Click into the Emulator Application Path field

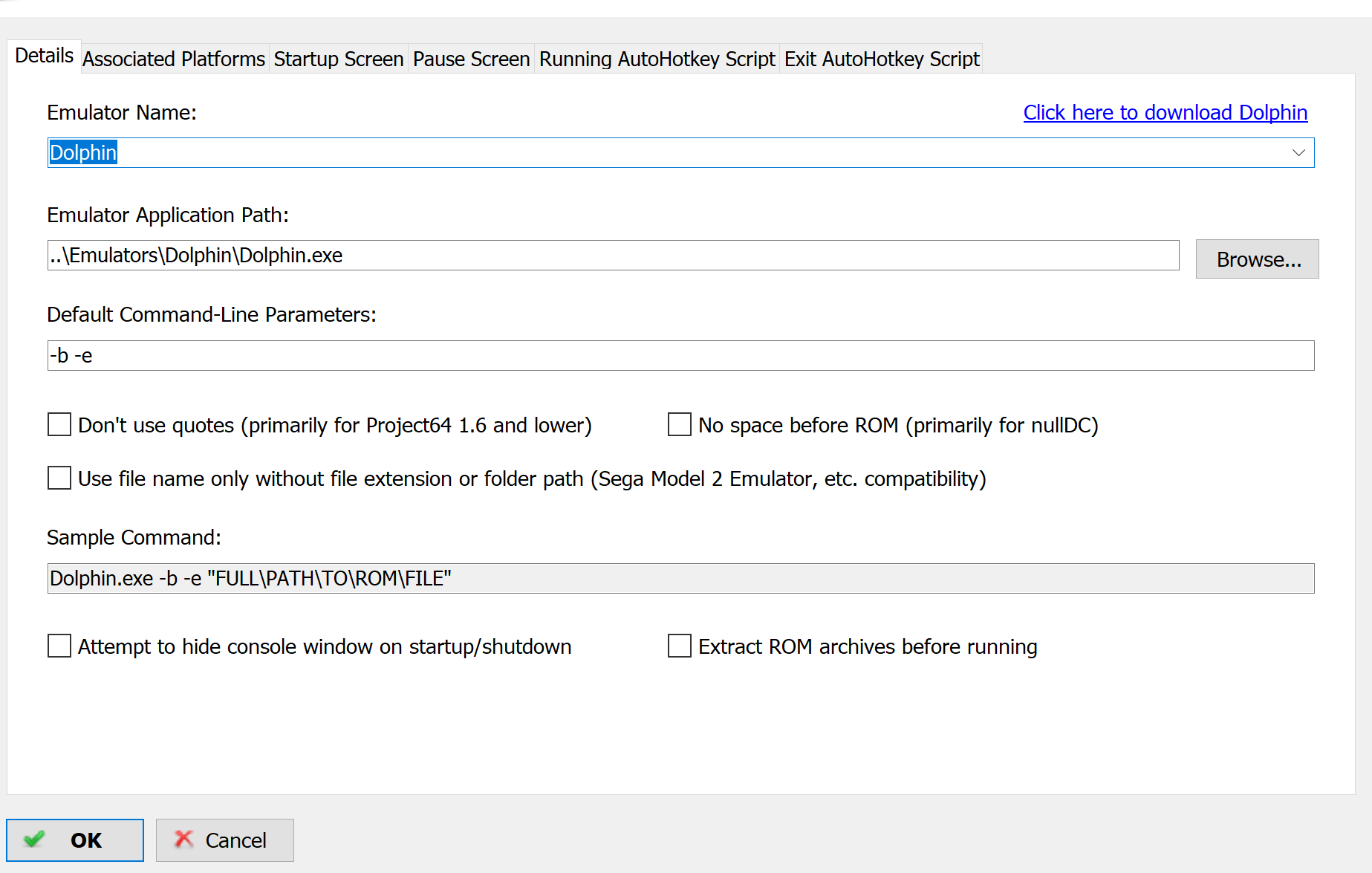tap(613, 256)
